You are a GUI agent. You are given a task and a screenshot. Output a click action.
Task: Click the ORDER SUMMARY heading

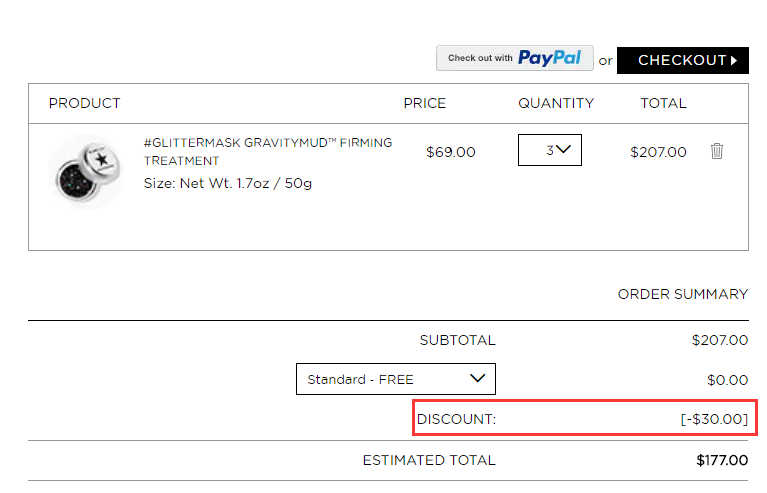point(683,294)
